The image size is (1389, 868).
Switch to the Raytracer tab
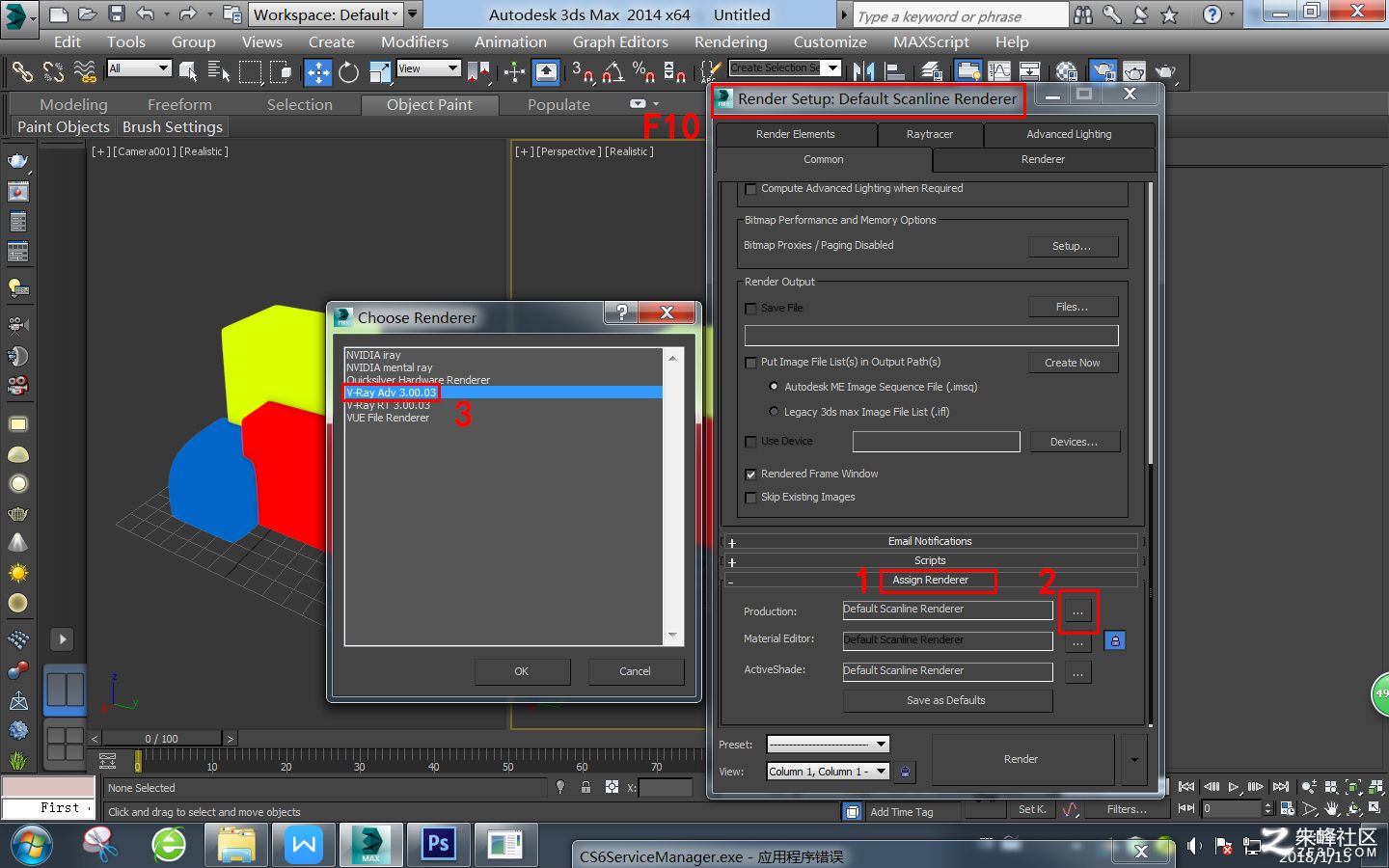tap(930, 135)
